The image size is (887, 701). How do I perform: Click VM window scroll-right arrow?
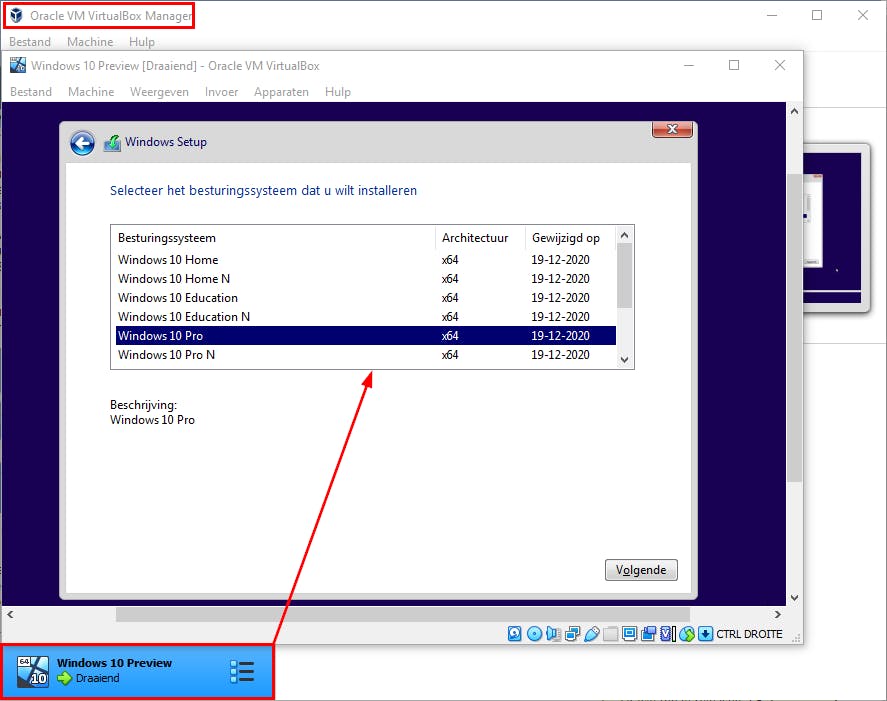(778, 614)
